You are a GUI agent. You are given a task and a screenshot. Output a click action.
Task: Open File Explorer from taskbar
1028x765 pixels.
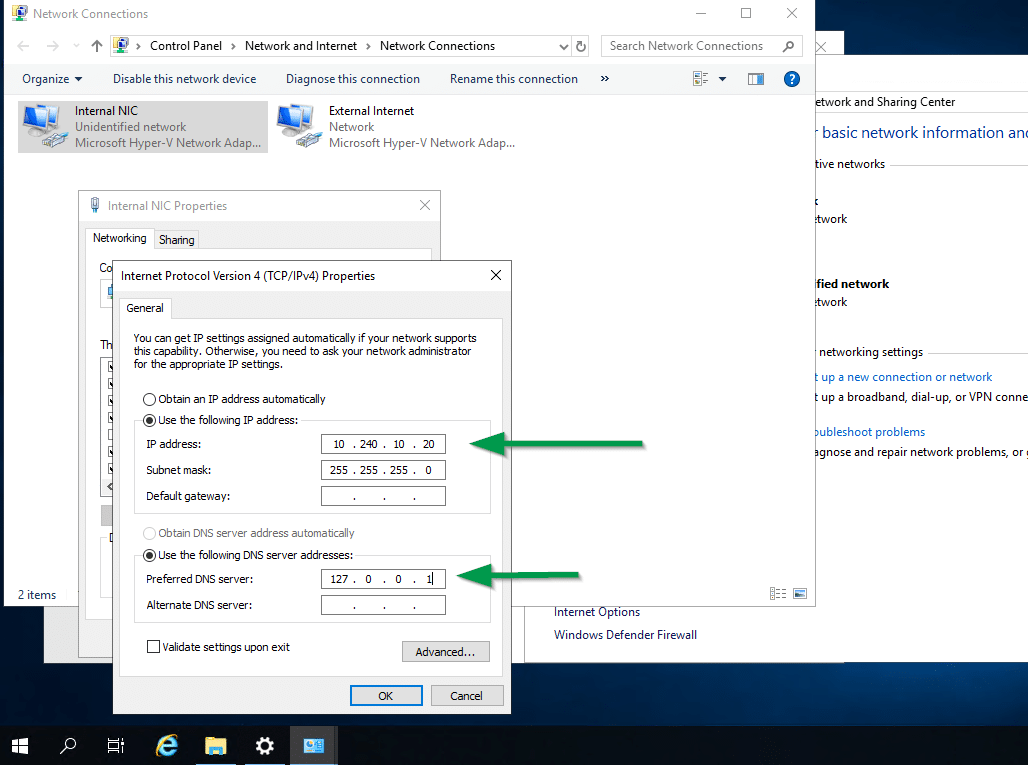tap(215, 745)
